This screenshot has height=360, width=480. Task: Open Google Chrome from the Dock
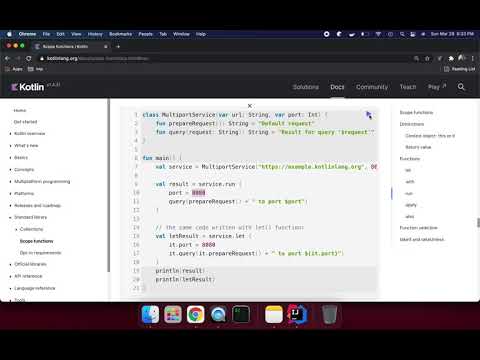(x=196, y=314)
